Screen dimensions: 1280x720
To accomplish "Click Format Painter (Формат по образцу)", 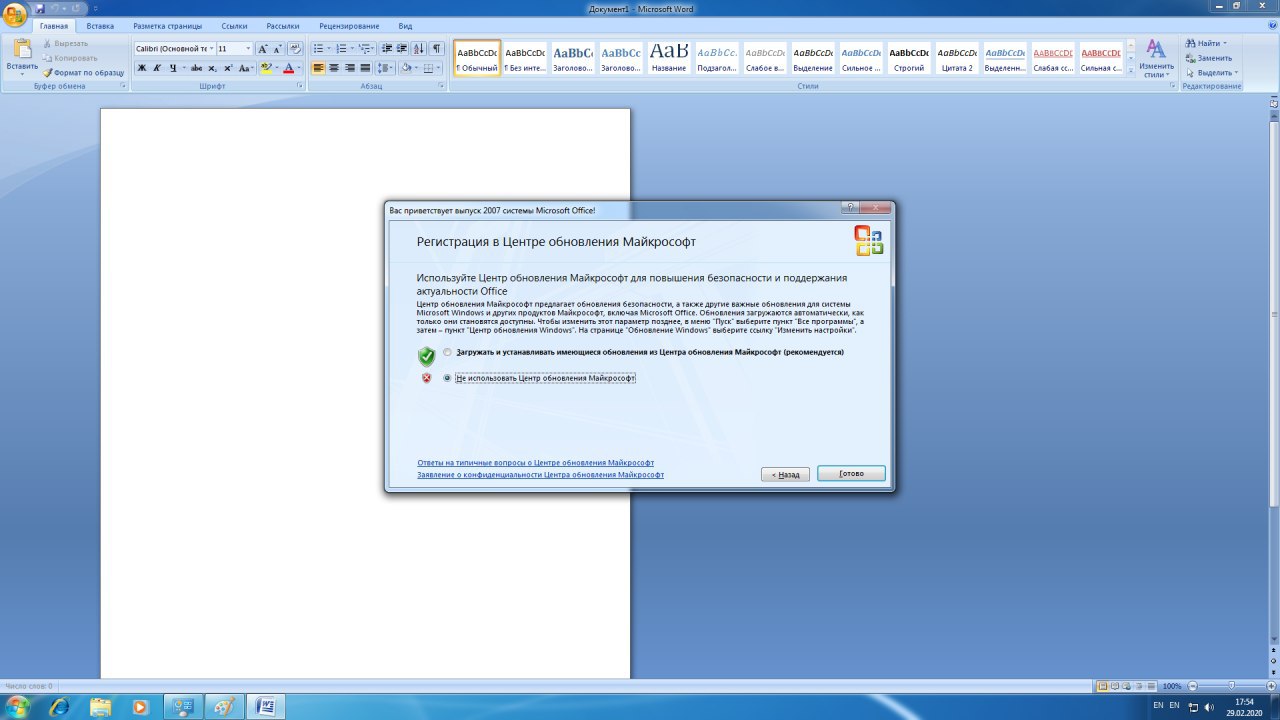I will tap(83, 72).
